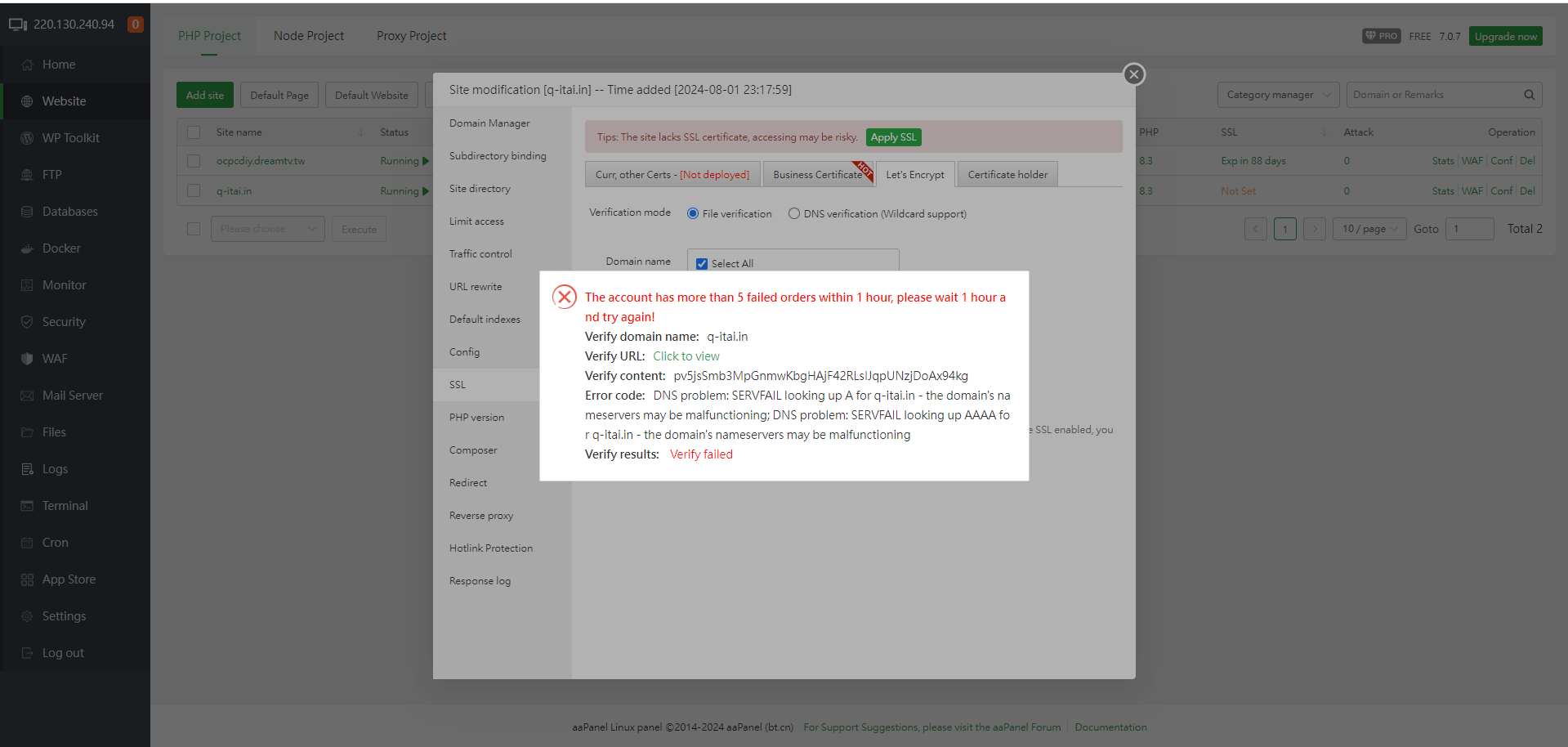The image size is (1568, 747).
Task: Open the Logs sidebar icon
Action: (27, 469)
